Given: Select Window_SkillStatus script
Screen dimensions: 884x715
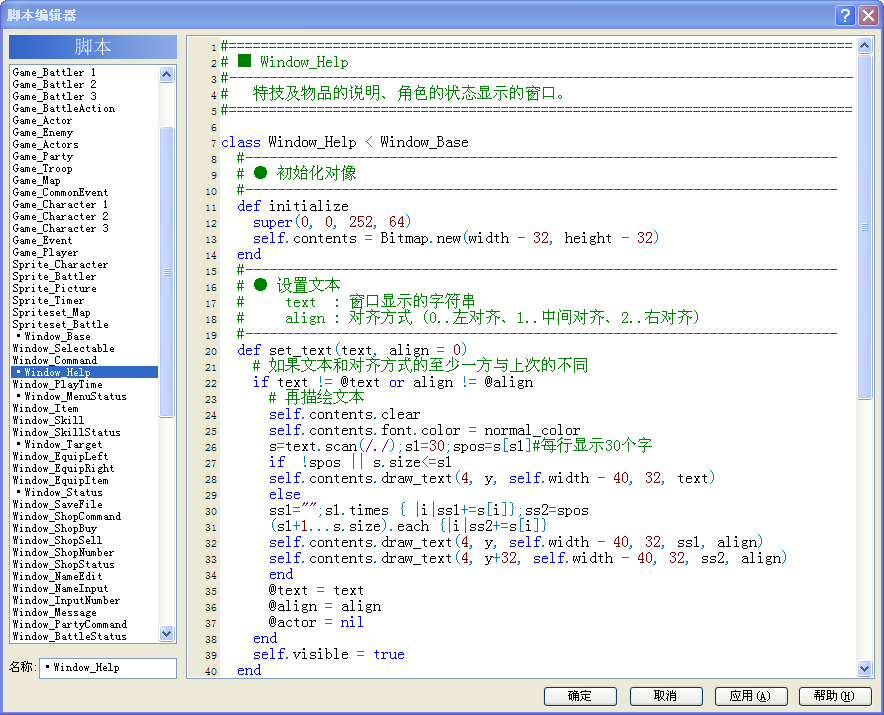Looking at the screenshot, I should [85, 432].
